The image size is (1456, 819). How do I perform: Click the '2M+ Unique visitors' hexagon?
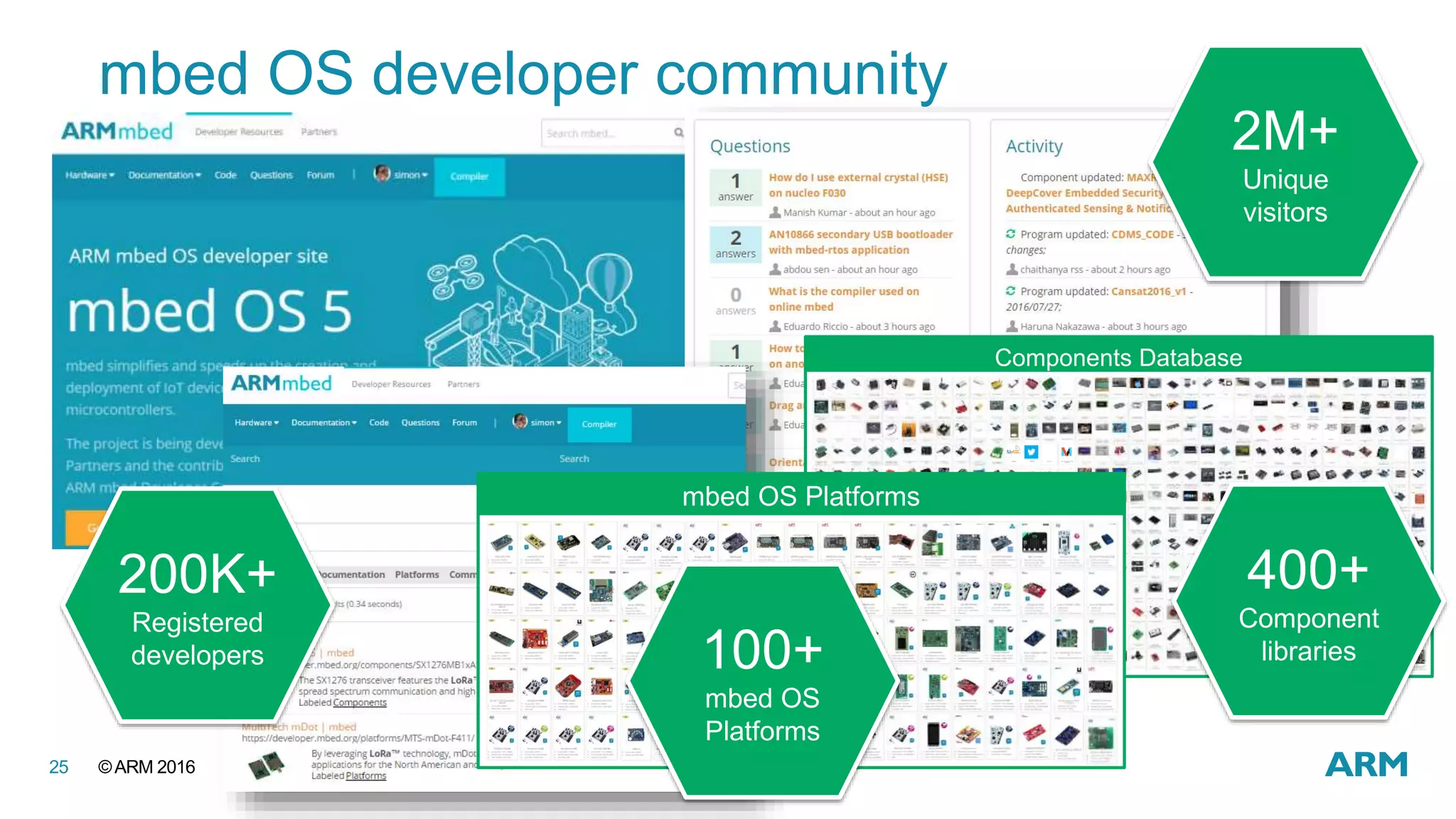[x=1285, y=164]
